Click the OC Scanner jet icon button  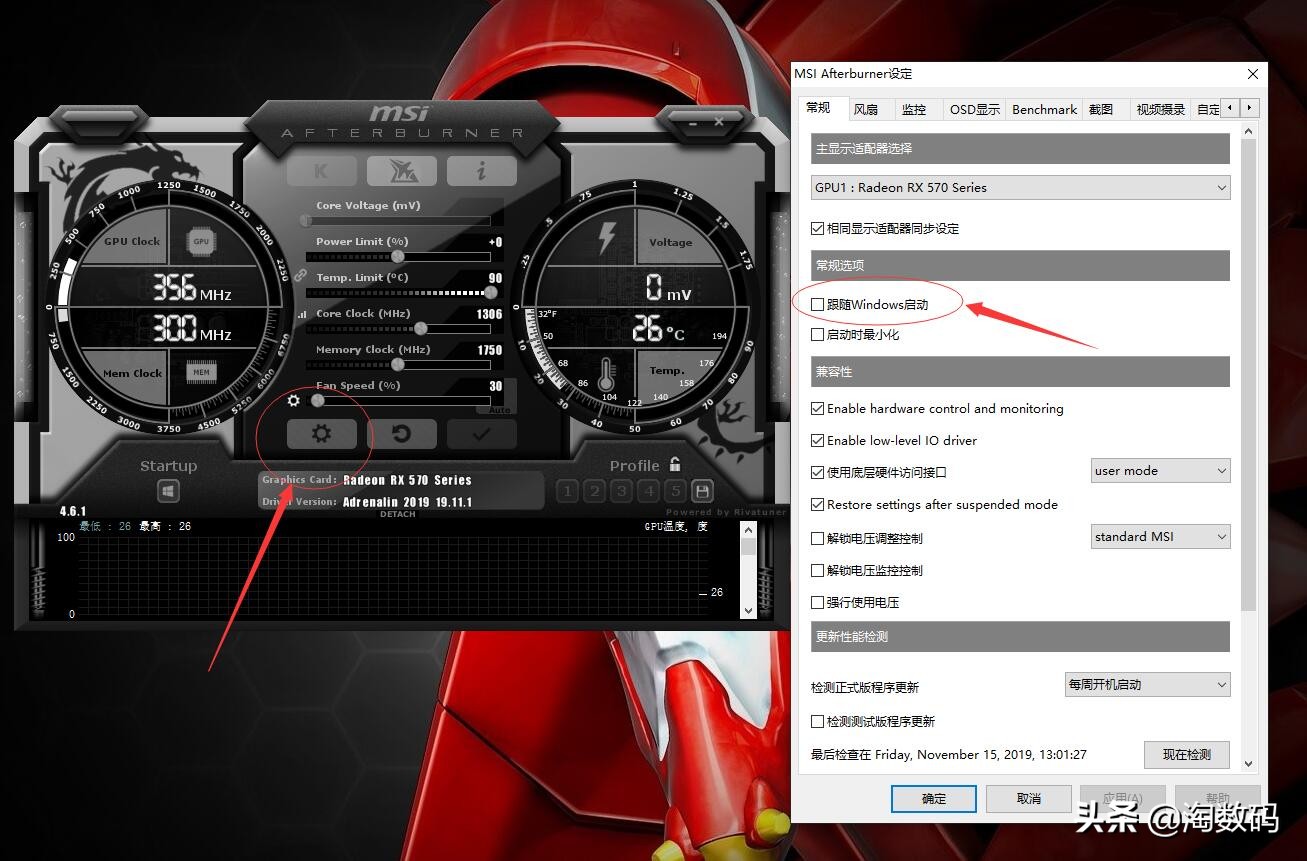click(401, 171)
